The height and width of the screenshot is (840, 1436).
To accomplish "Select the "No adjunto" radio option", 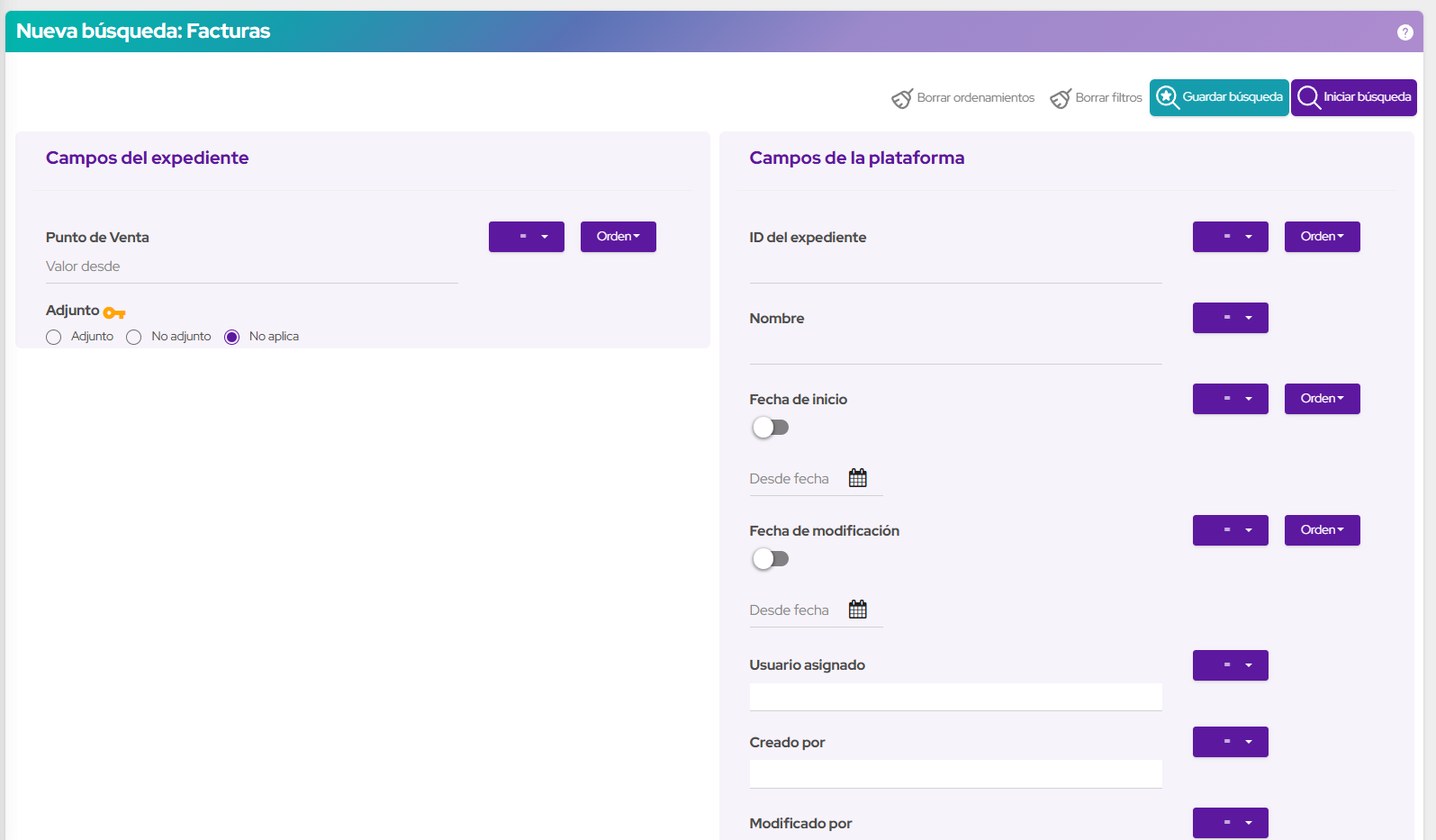I will [134, 337].
